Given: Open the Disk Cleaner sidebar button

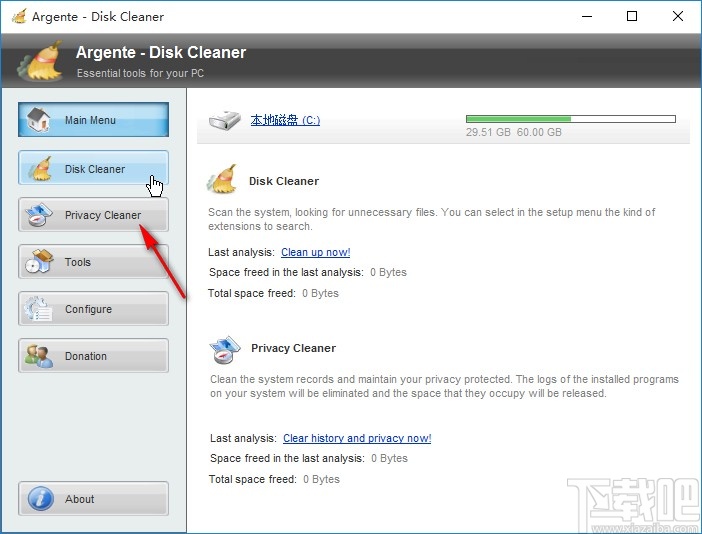Looking at the screenshot, I should pyautogui.click(x=94, y=168).
